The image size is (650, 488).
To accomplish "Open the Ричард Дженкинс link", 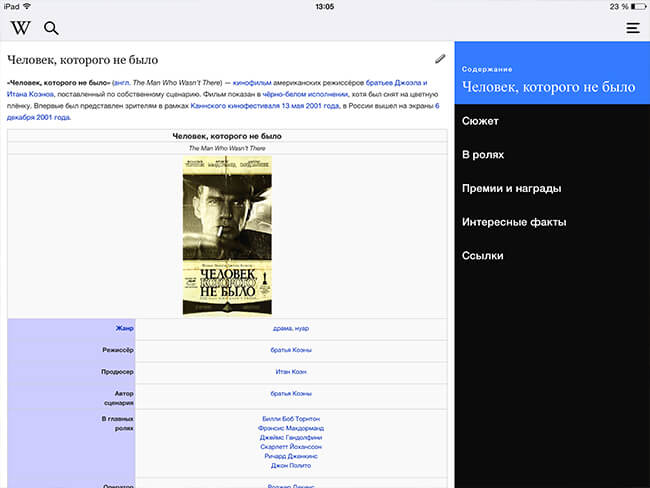I will click(291, 456).
